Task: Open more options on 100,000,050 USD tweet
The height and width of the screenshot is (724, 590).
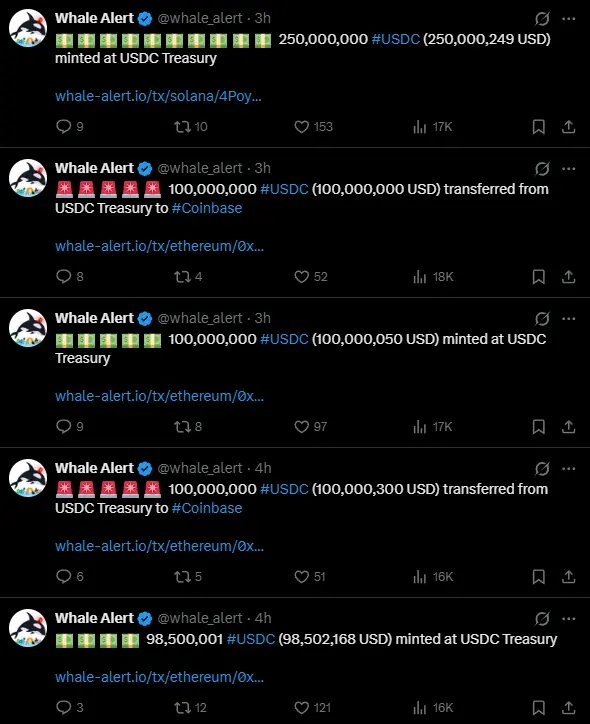Action: click(568, 319)
